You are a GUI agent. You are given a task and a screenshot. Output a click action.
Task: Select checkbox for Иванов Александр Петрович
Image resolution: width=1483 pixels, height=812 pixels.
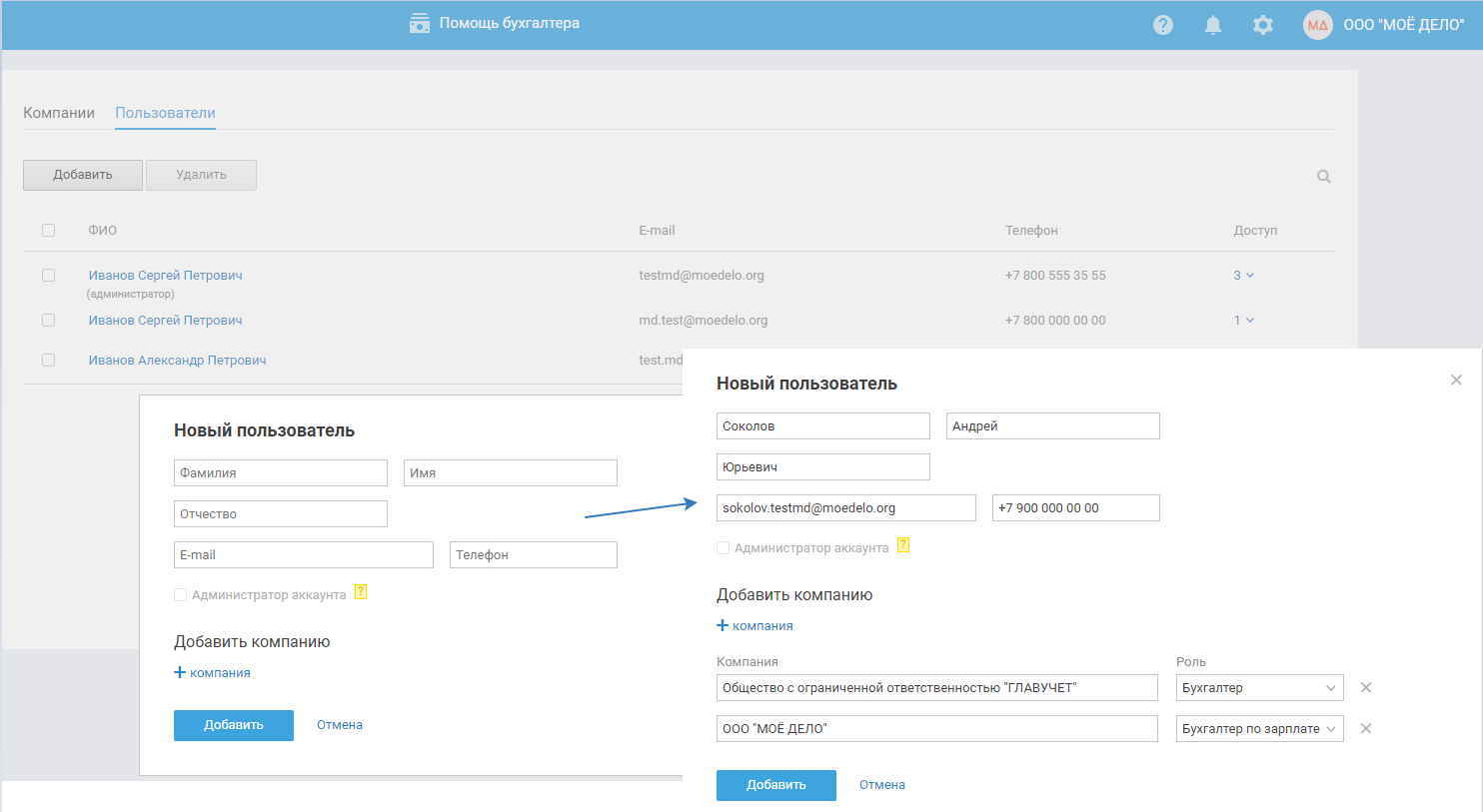pyautogui.click(x=48, y=361)
